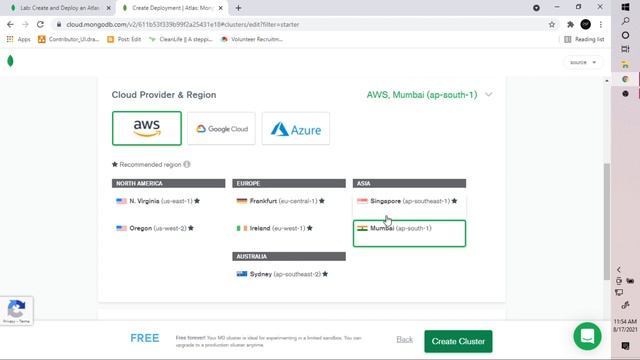Viewport: 640px width, 360px height.
Task: Open the Chrome profile avatar
Action: click(586, 24)
